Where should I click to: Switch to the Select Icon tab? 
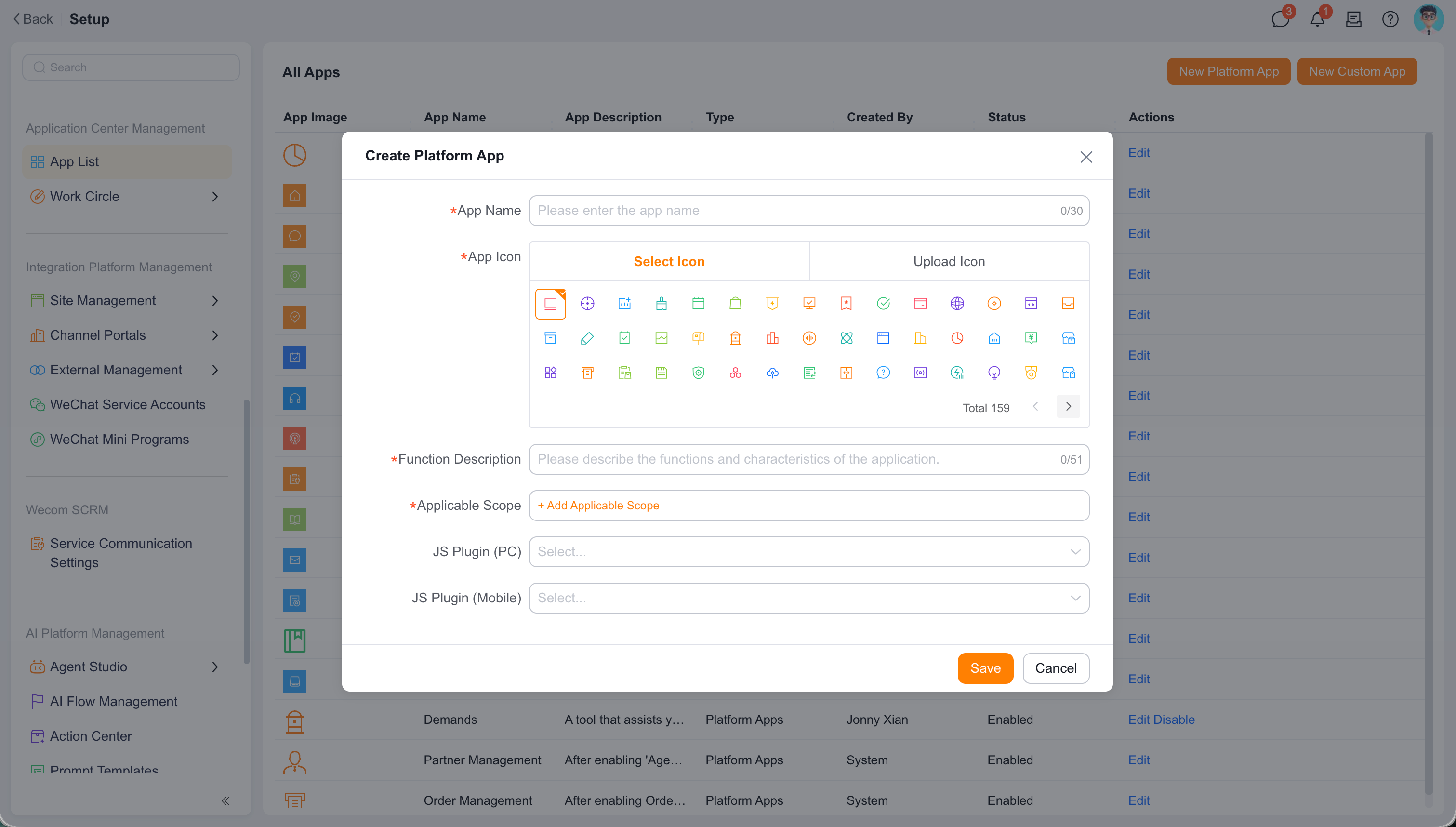click(669, 261)
